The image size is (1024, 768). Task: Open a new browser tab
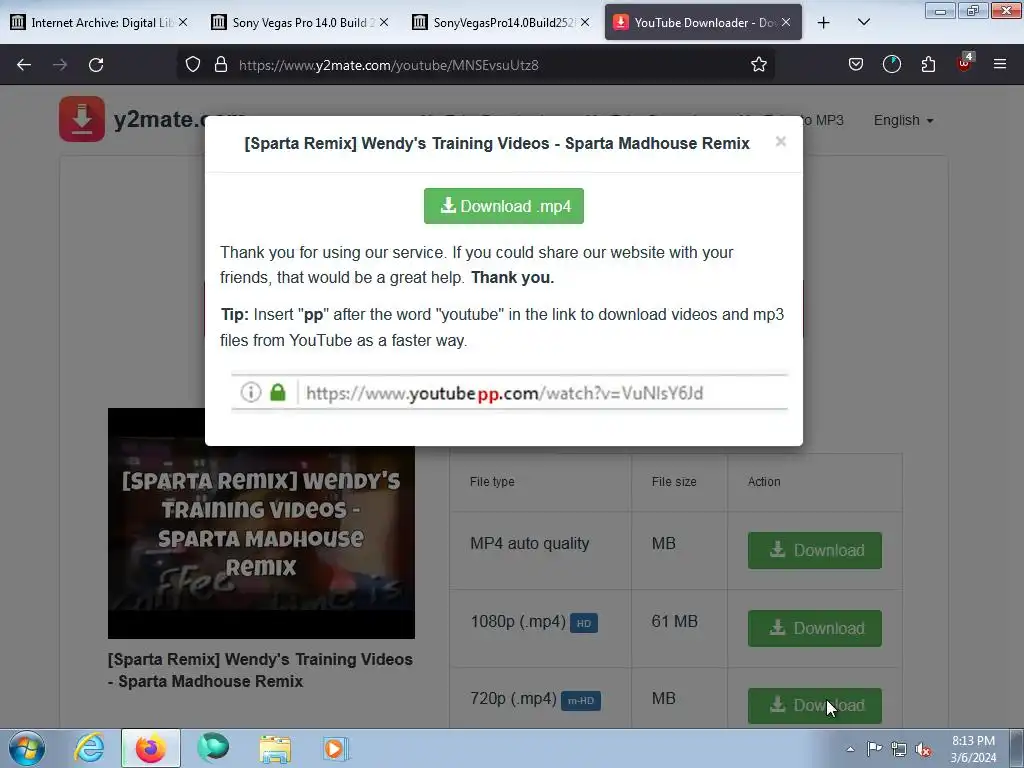pyautogui.click(x=824, y=23)
